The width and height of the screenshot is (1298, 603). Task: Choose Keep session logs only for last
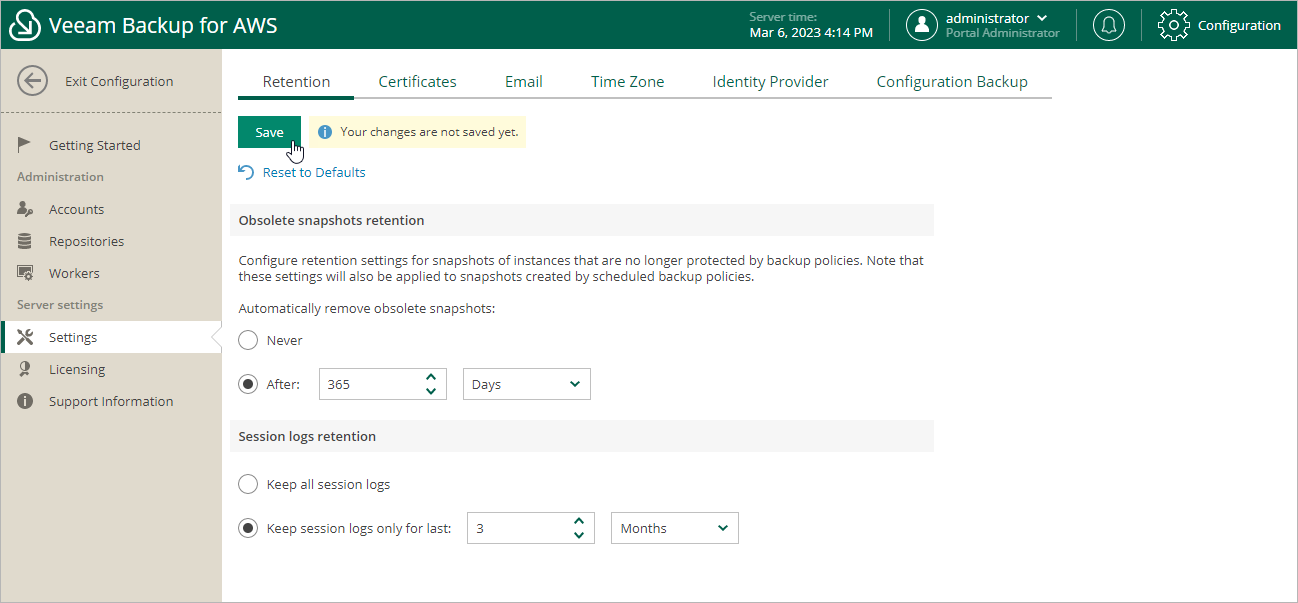pos(248,528)
